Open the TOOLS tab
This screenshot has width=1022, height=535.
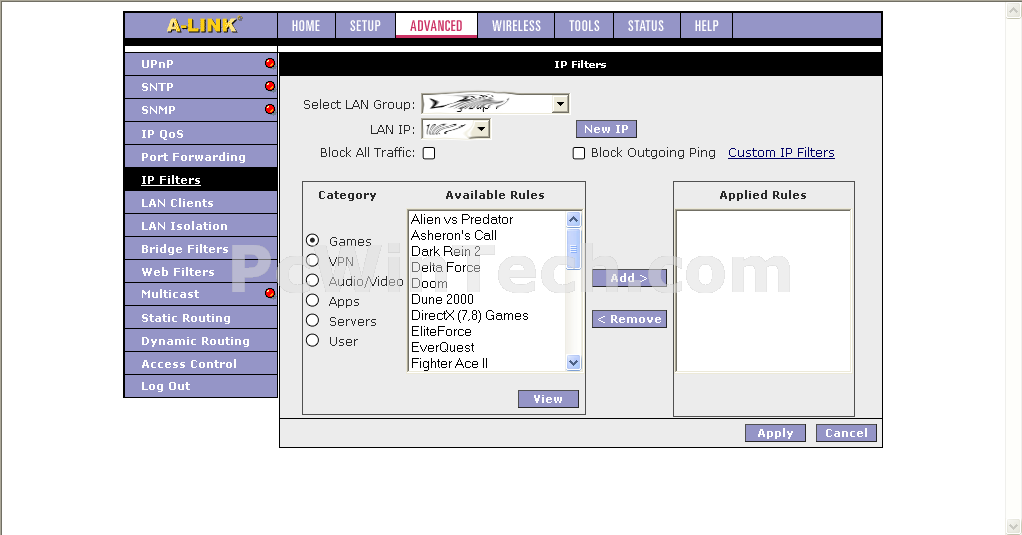pyautogui.click(x=584, y=25)
